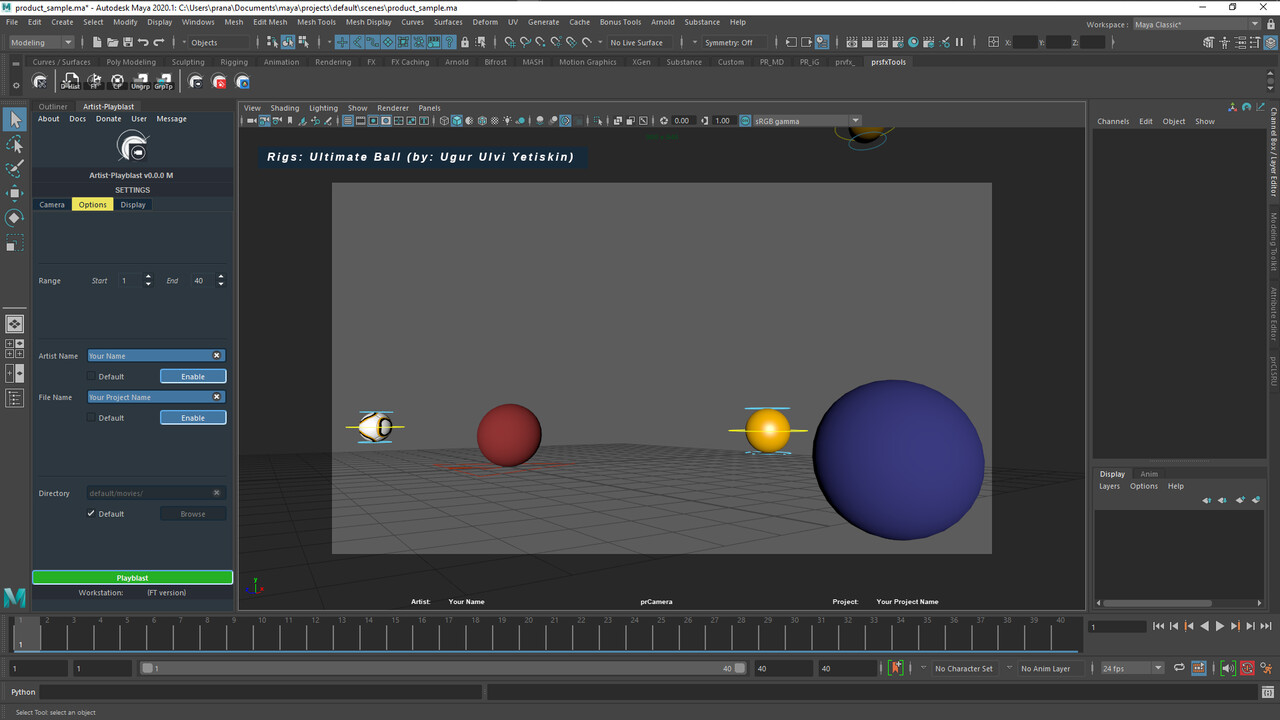Open the Mesh Tools menu

click(316, 22)
